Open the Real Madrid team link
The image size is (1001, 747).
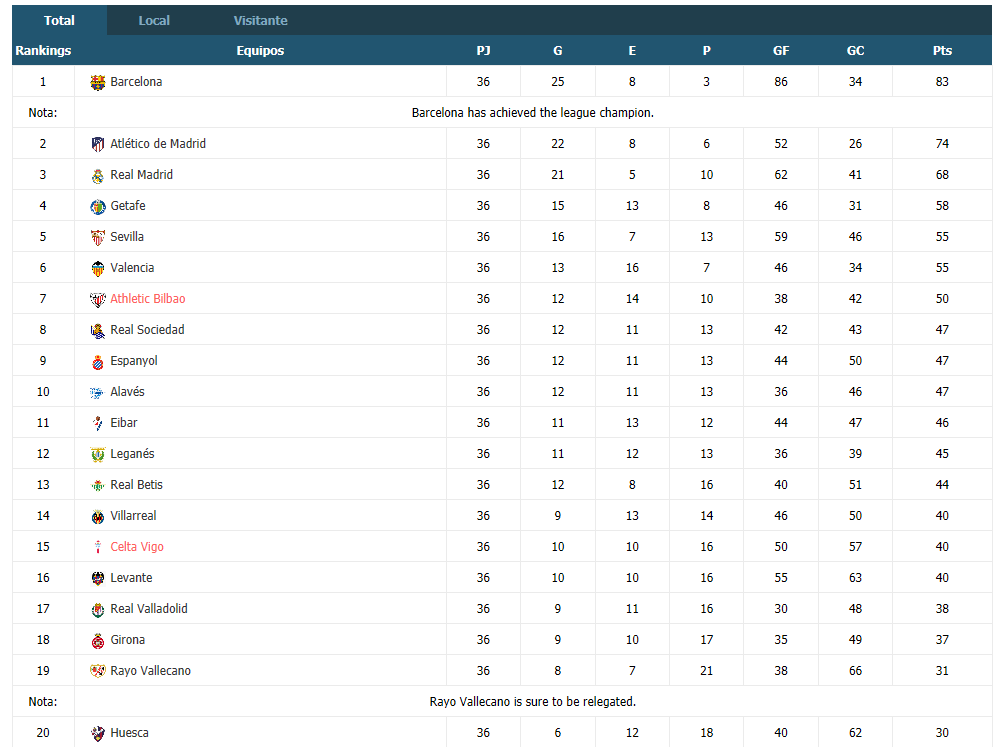coord(141,175)
